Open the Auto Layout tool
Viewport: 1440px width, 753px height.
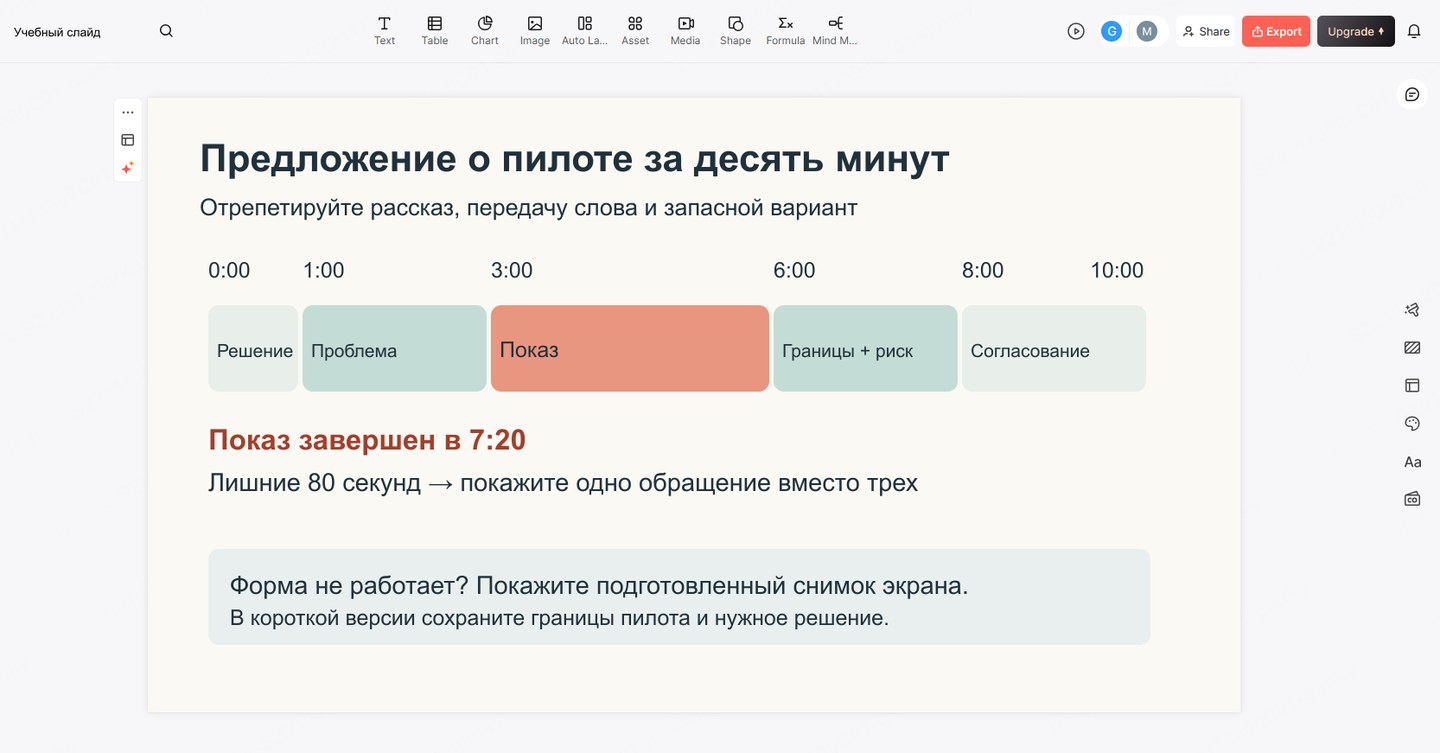tap(585, 30)
